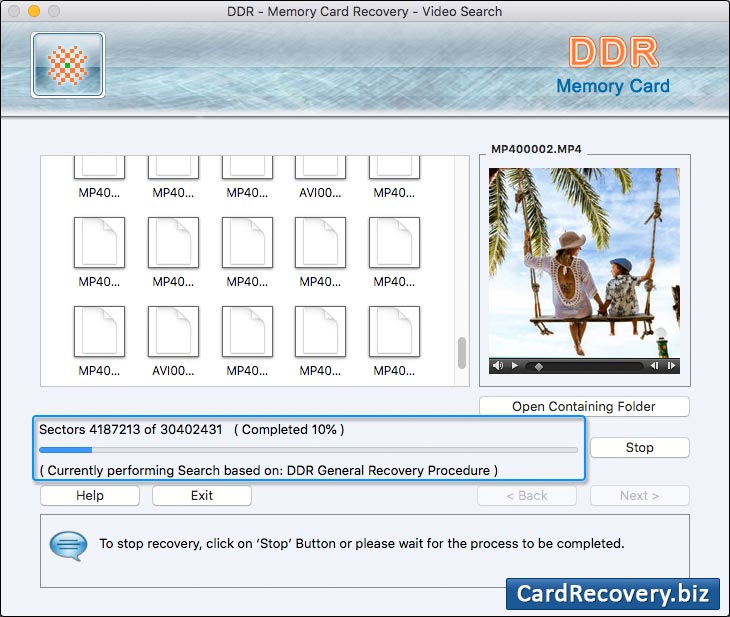
Task: Click the 'To stop recovery' hint message
Action: 362,543
